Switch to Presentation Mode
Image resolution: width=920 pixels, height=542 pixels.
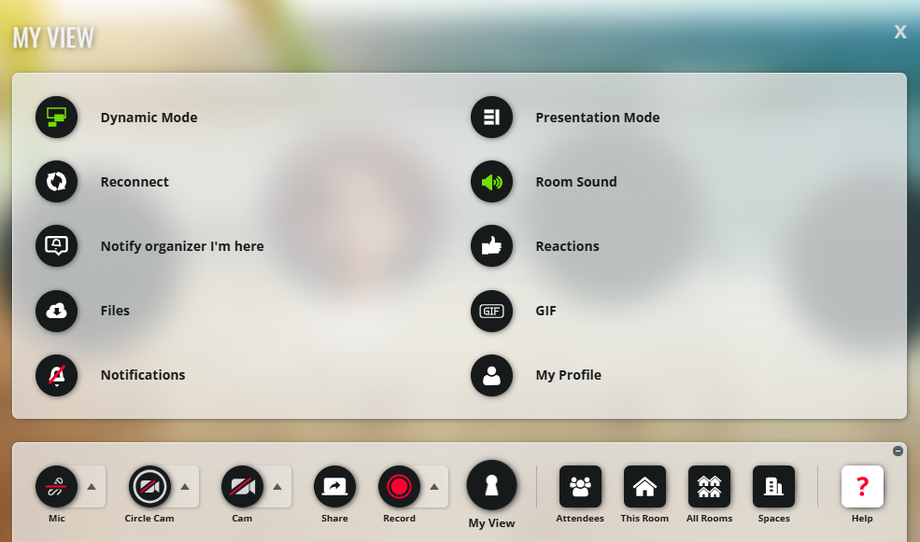click(492, 117)
